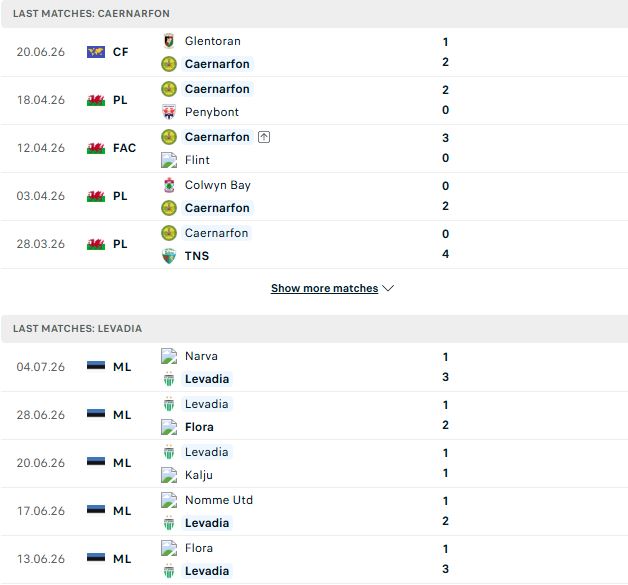
Task: Expand list with Show more matches
Action: pos(324,288)
